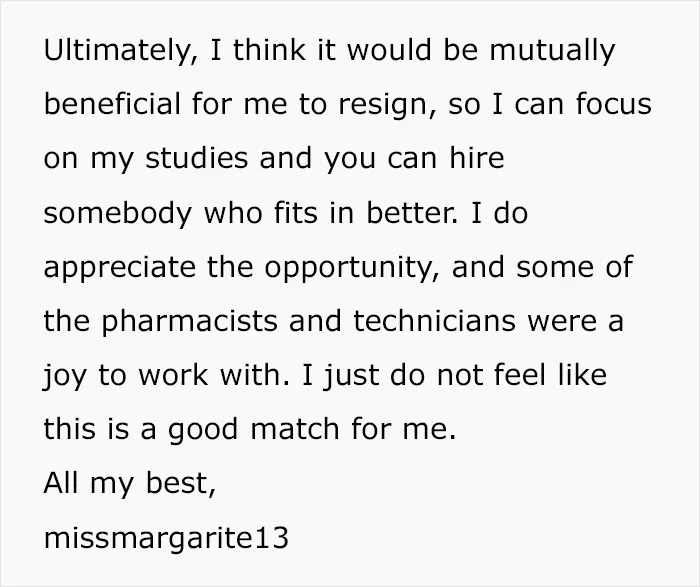Image resolution: width=700 pixels, height=587 pixels.
Task: Click the word "good" in last sentence
Action: point(203,430)
